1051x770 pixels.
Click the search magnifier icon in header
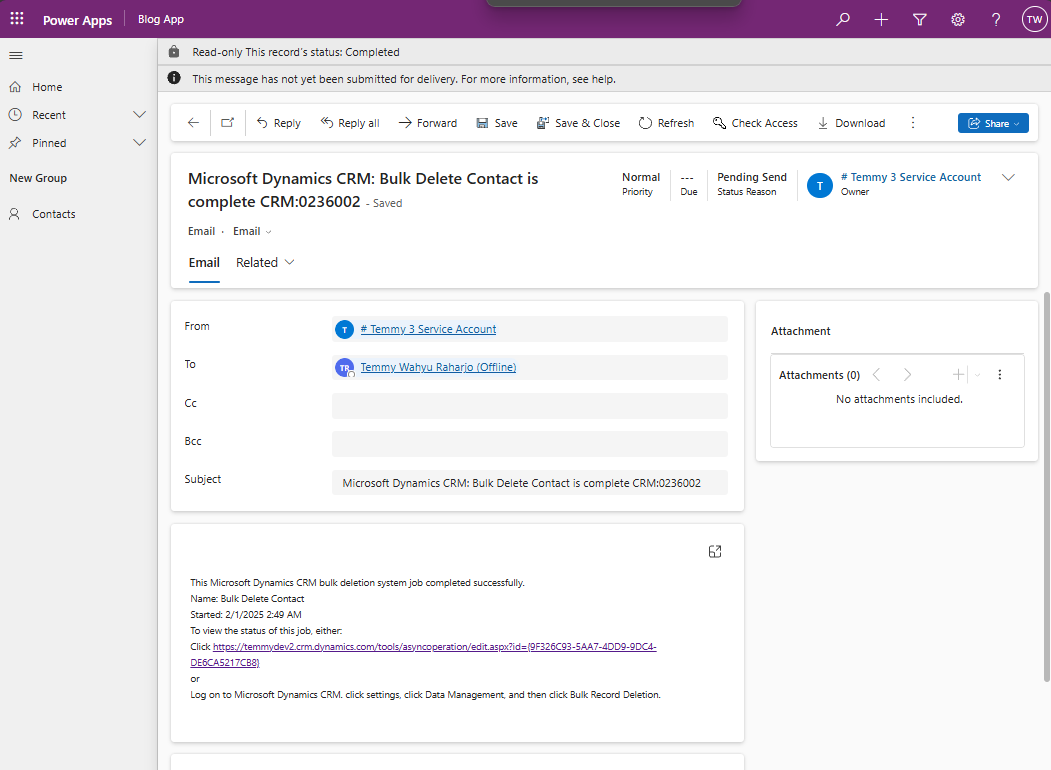[843, 19]
